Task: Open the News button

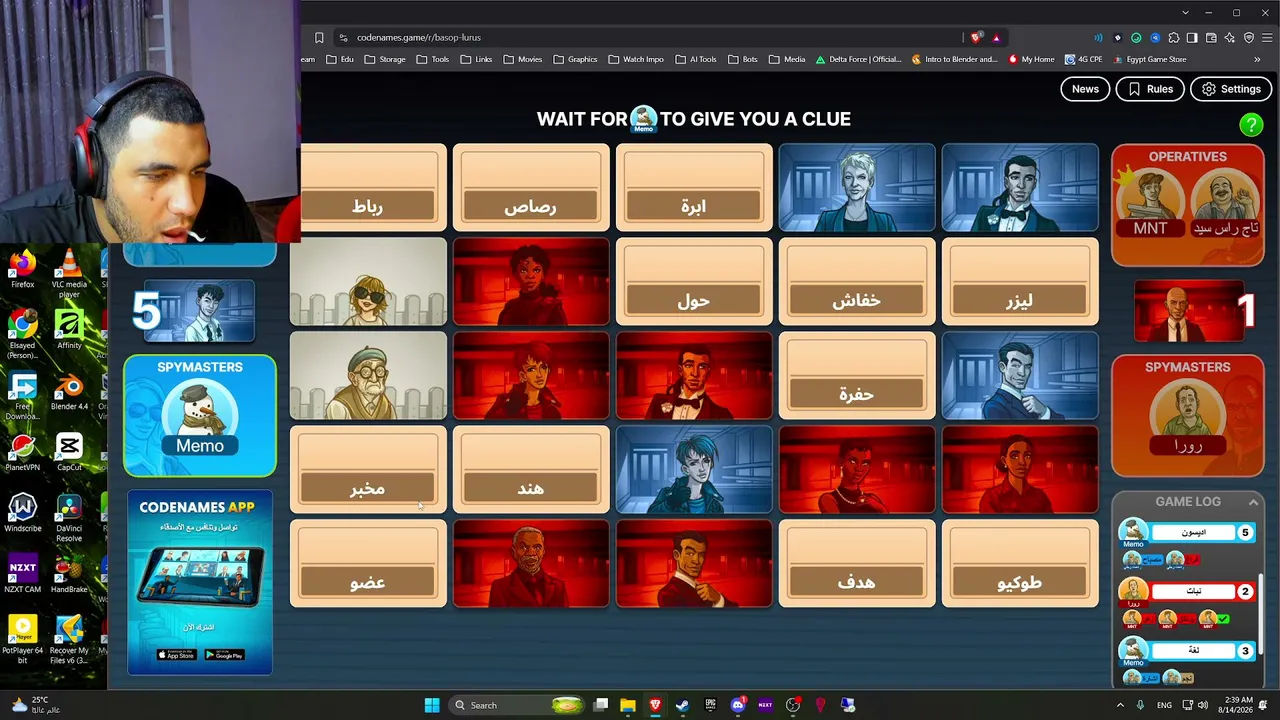Action: [1085, 89]
